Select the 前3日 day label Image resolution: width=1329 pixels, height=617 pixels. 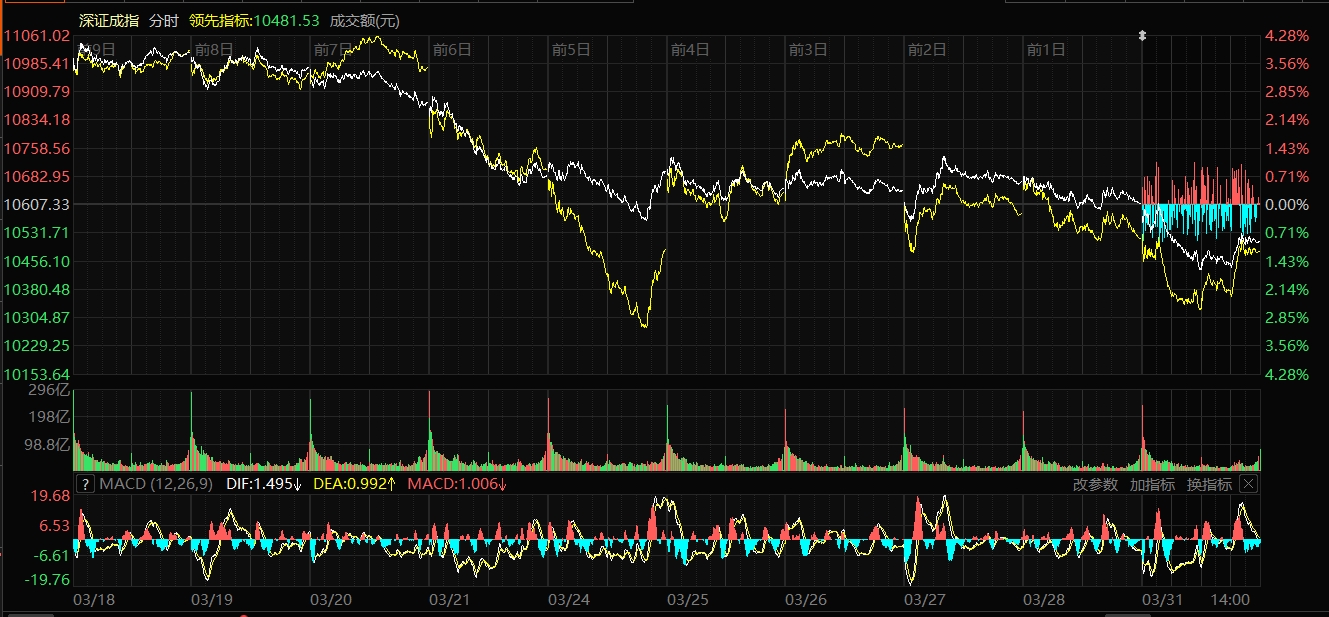click(x=808, y=48)
